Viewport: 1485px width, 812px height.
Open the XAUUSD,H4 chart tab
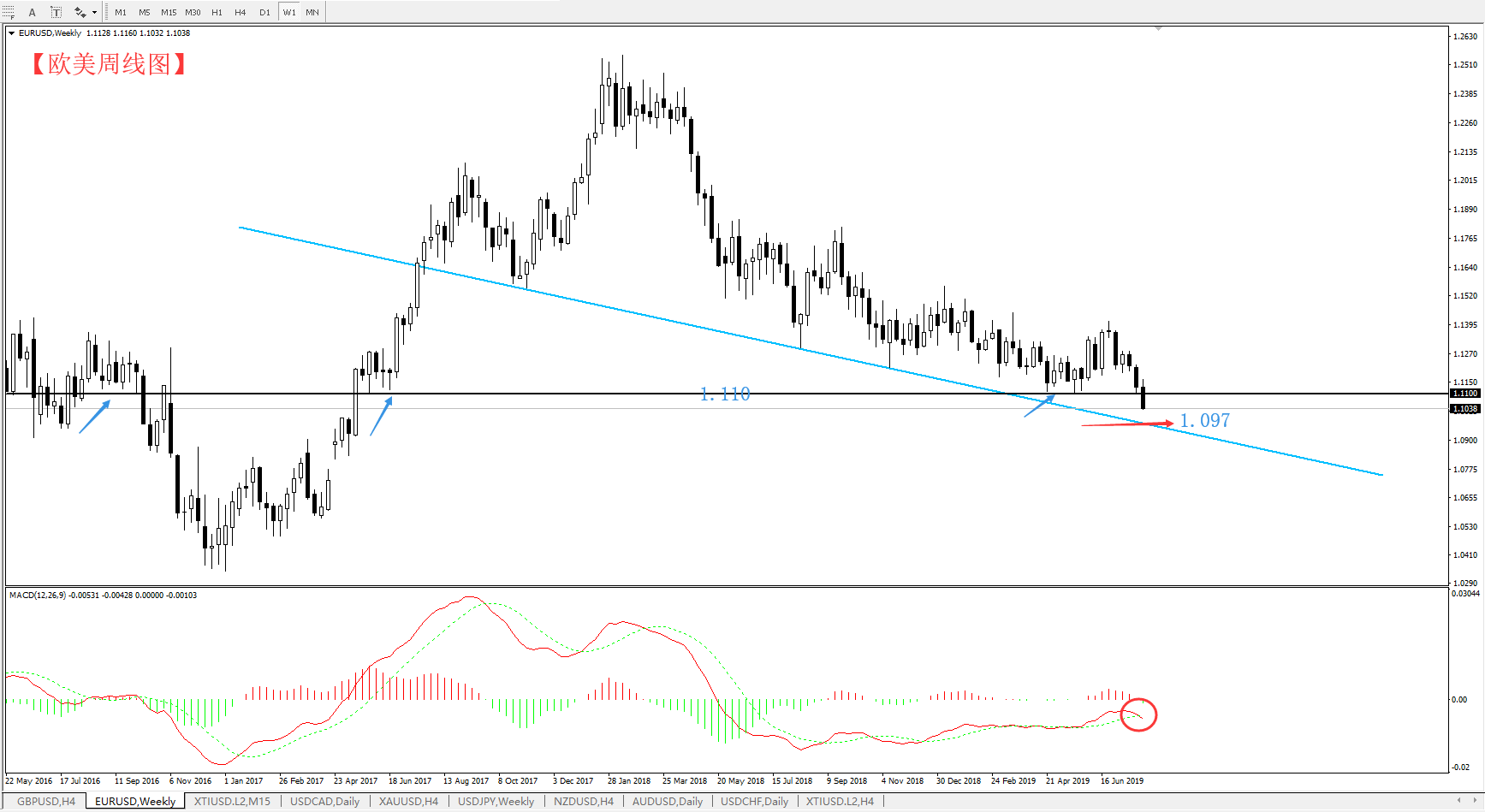(409, 802)
